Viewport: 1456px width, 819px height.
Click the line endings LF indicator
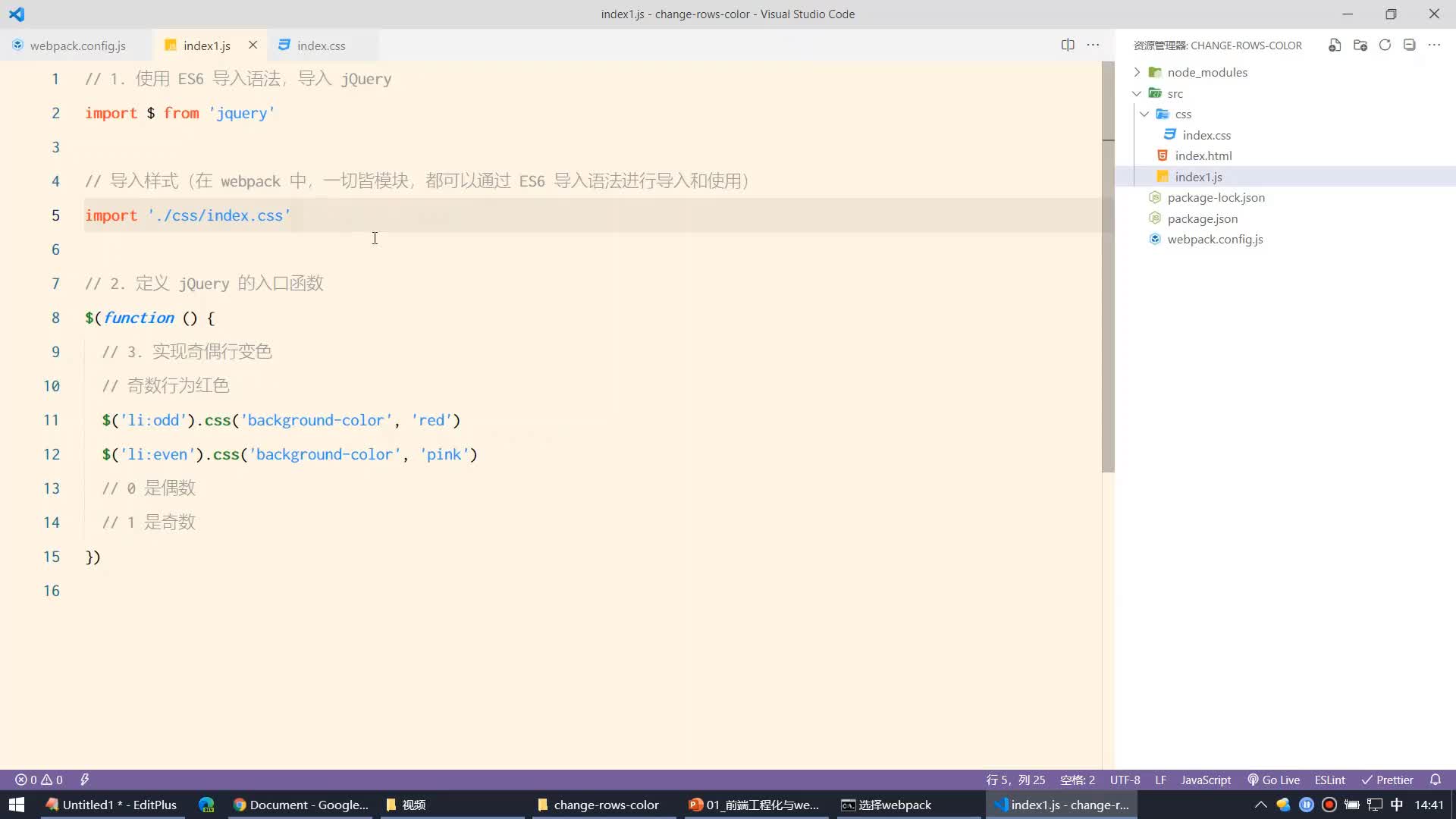coord(1160,780)
